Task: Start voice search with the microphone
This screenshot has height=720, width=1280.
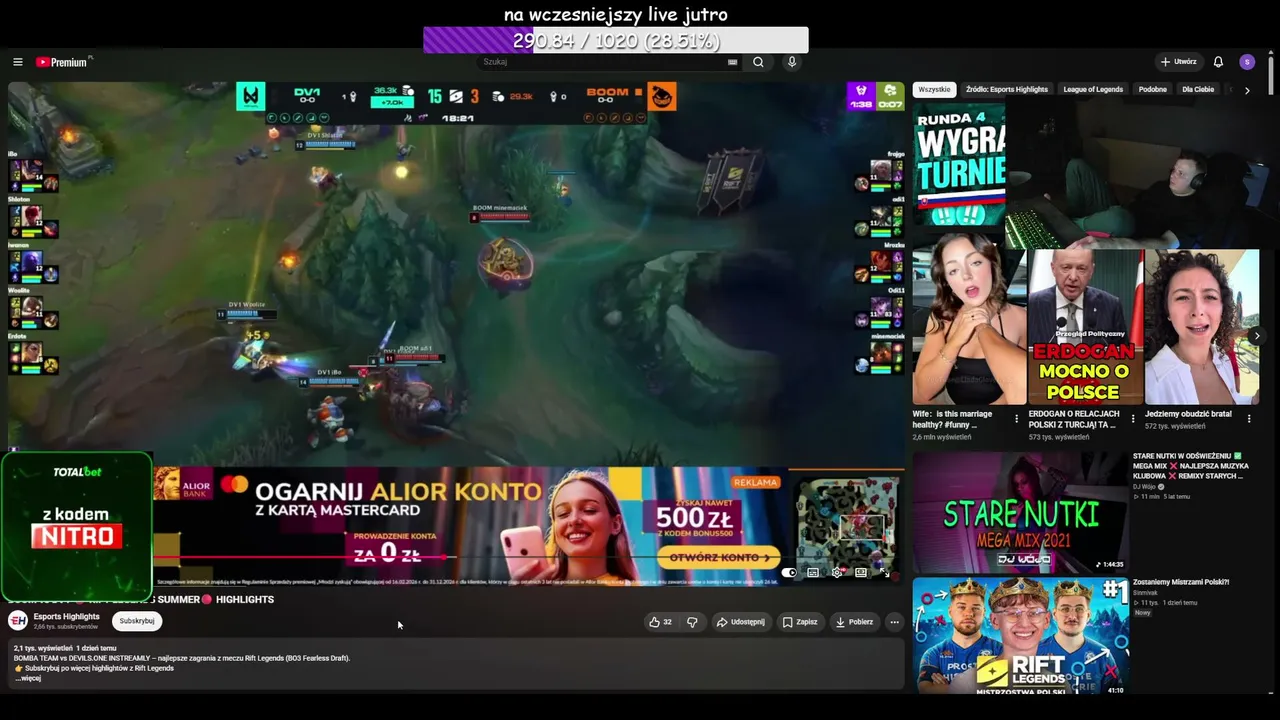Action: click(792, 62)
